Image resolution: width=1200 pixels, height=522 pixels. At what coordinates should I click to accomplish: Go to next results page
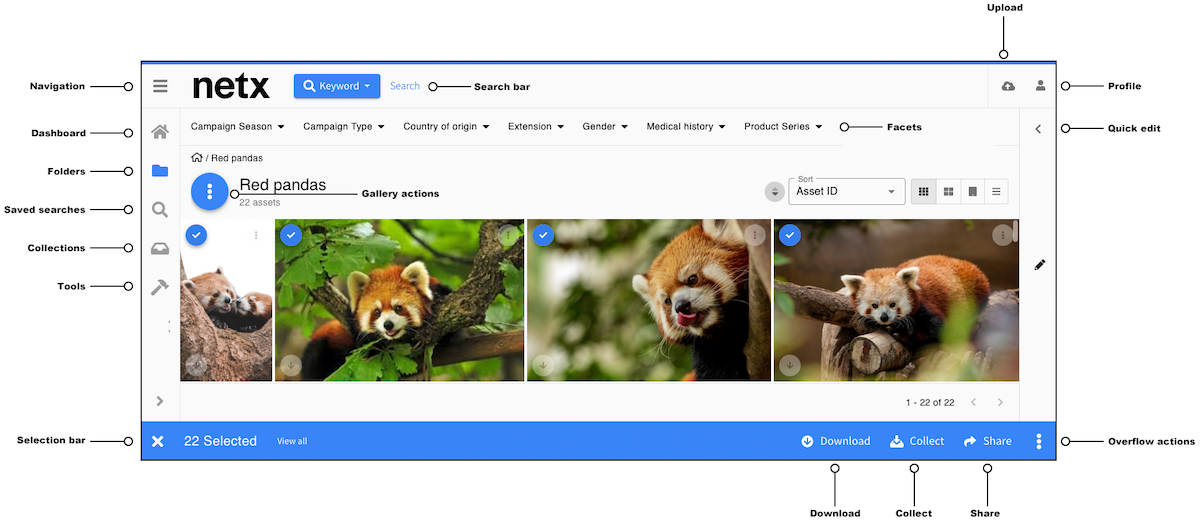tap(1000, 402)
